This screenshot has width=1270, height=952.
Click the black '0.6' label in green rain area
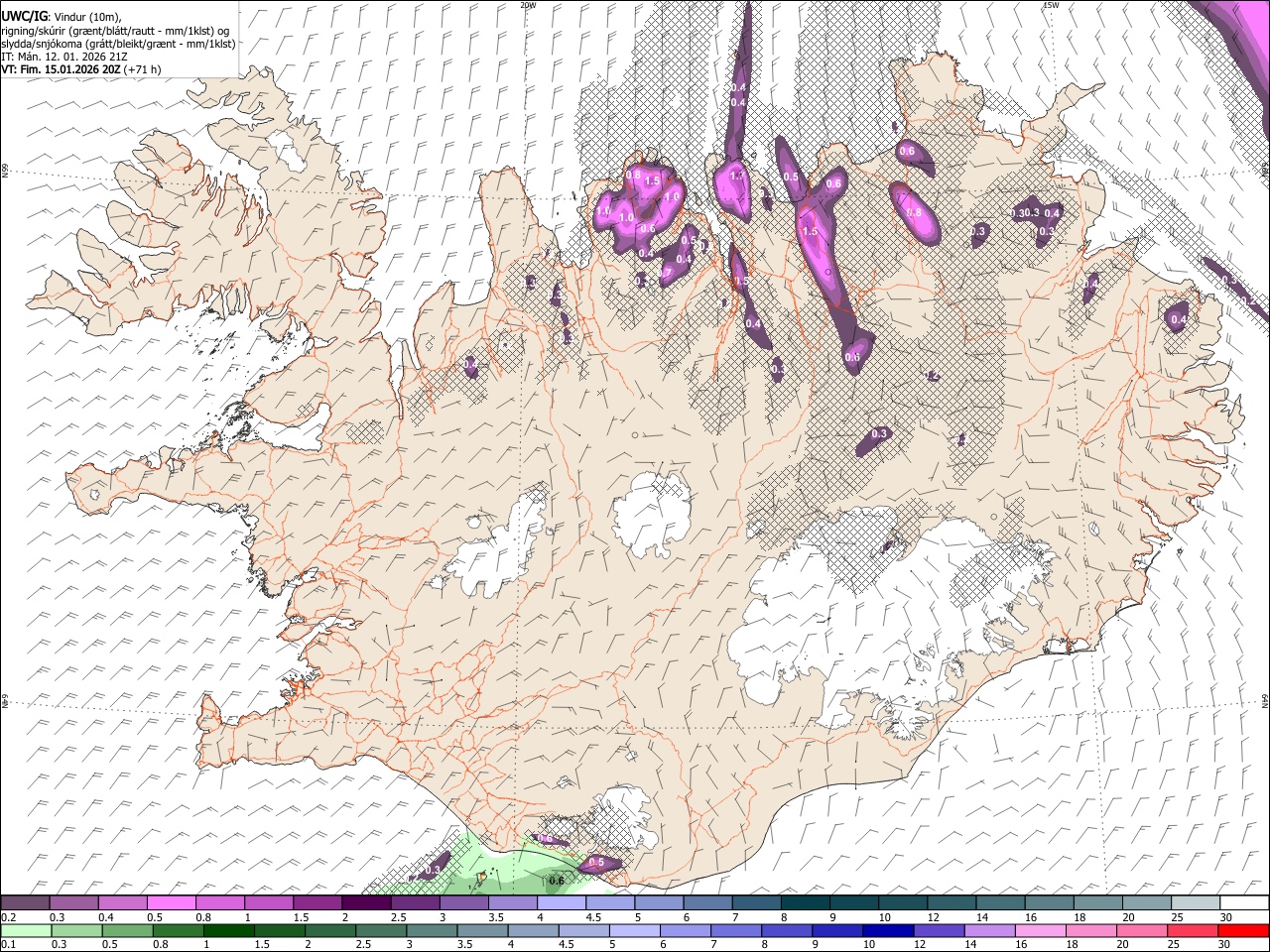pos(557,881)
